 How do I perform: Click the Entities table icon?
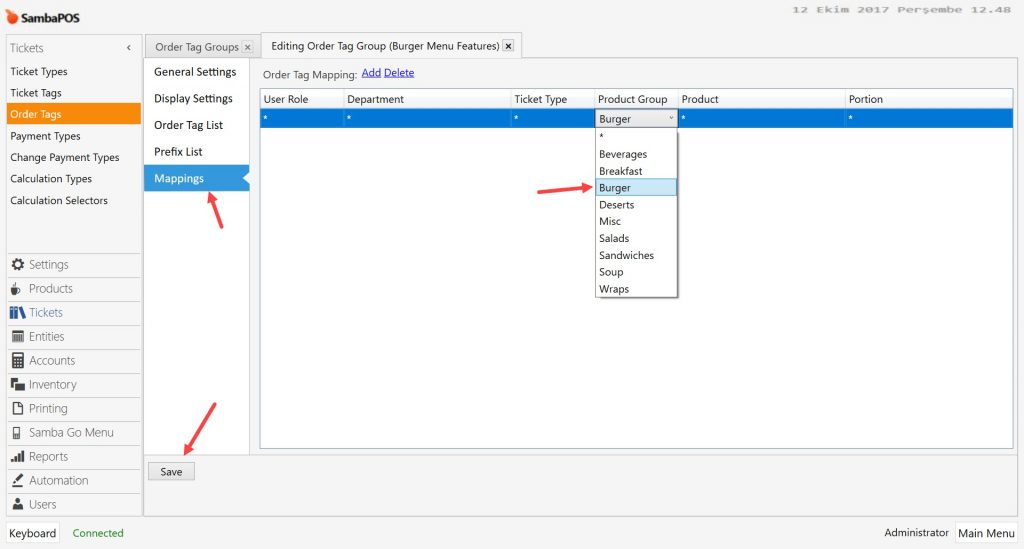[18, 337]
